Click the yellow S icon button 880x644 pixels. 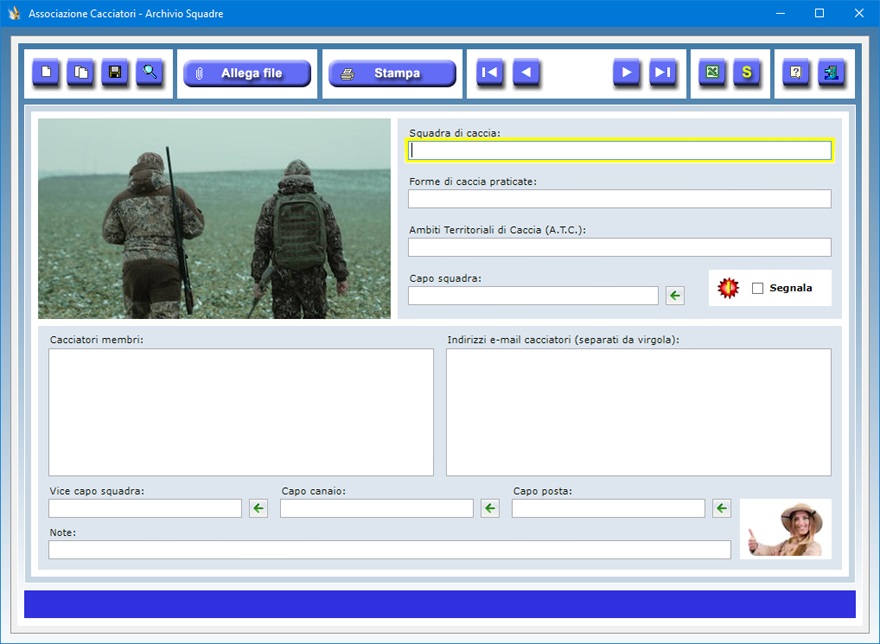tap(747, 72)
